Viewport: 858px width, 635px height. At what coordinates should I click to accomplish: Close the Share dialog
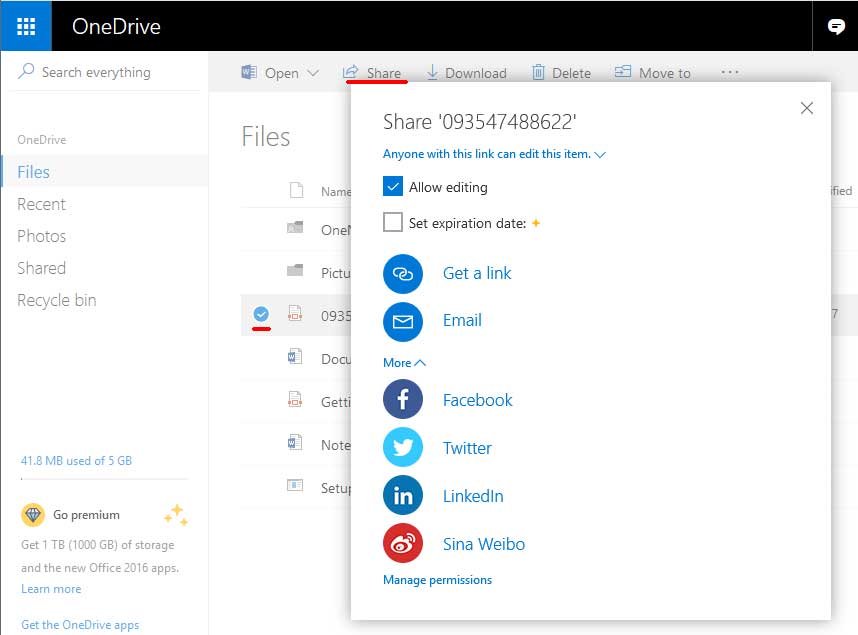[807, 108]
